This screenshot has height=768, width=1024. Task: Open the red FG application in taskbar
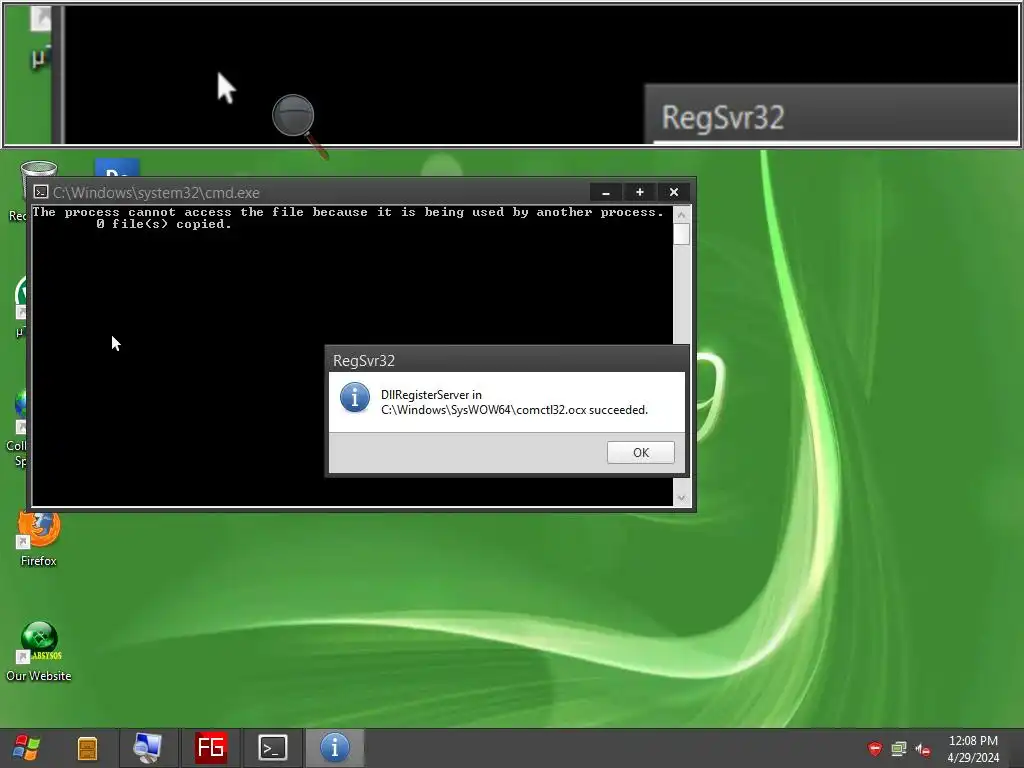[x=210, y=747]
